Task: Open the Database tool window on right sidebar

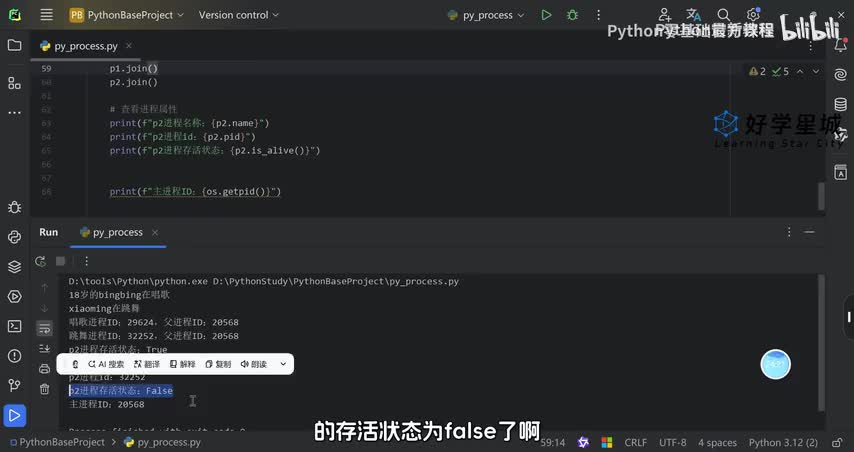Action: point(840,105)
